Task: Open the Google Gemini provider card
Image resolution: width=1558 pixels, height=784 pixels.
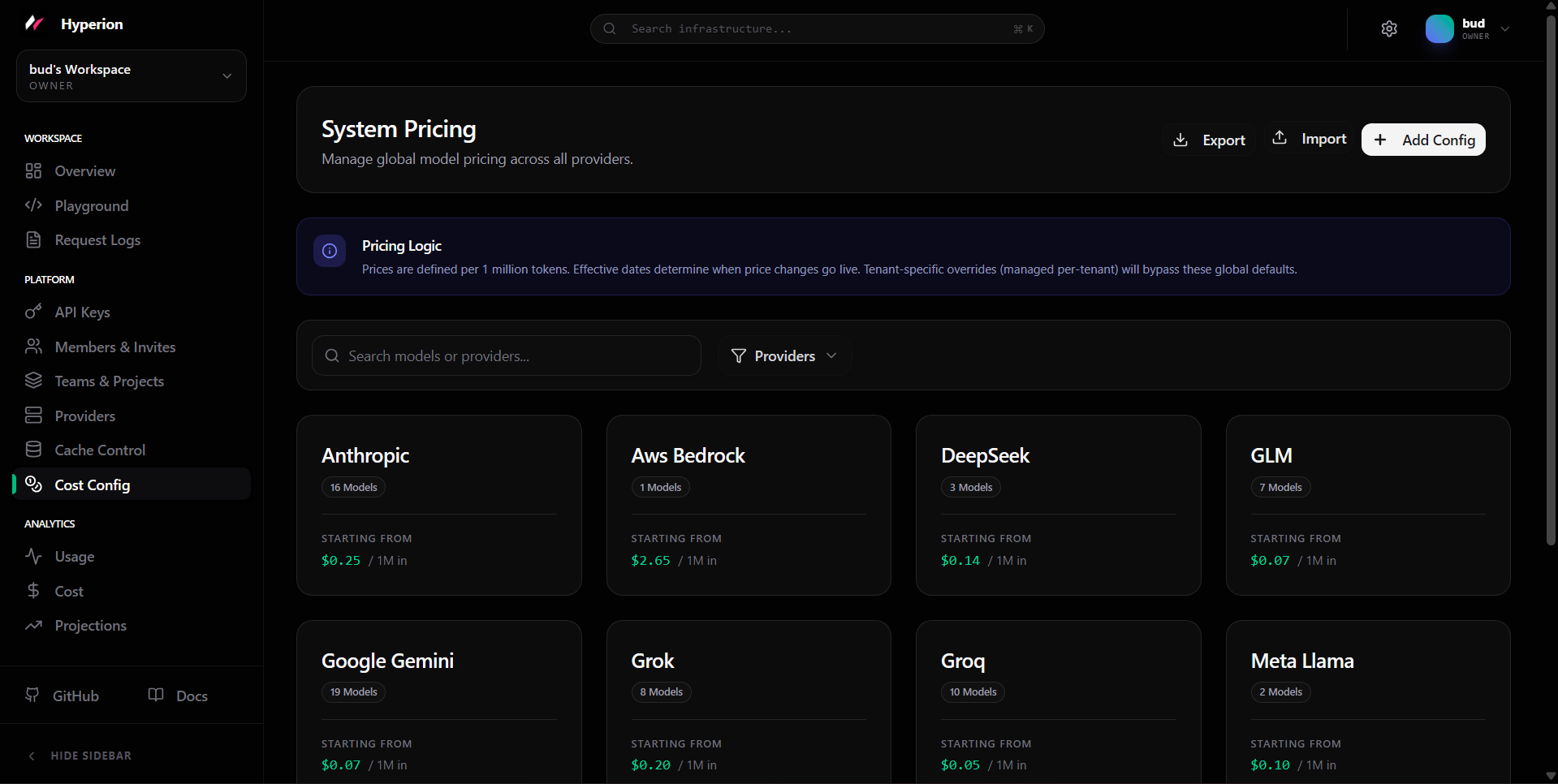Action: point(439,703)
